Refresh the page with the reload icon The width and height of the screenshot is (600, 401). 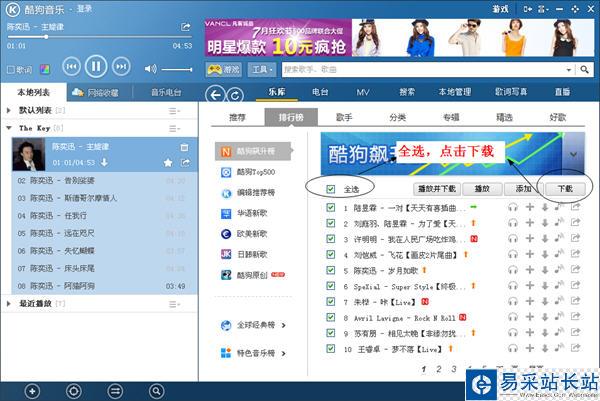click(235, 95)
